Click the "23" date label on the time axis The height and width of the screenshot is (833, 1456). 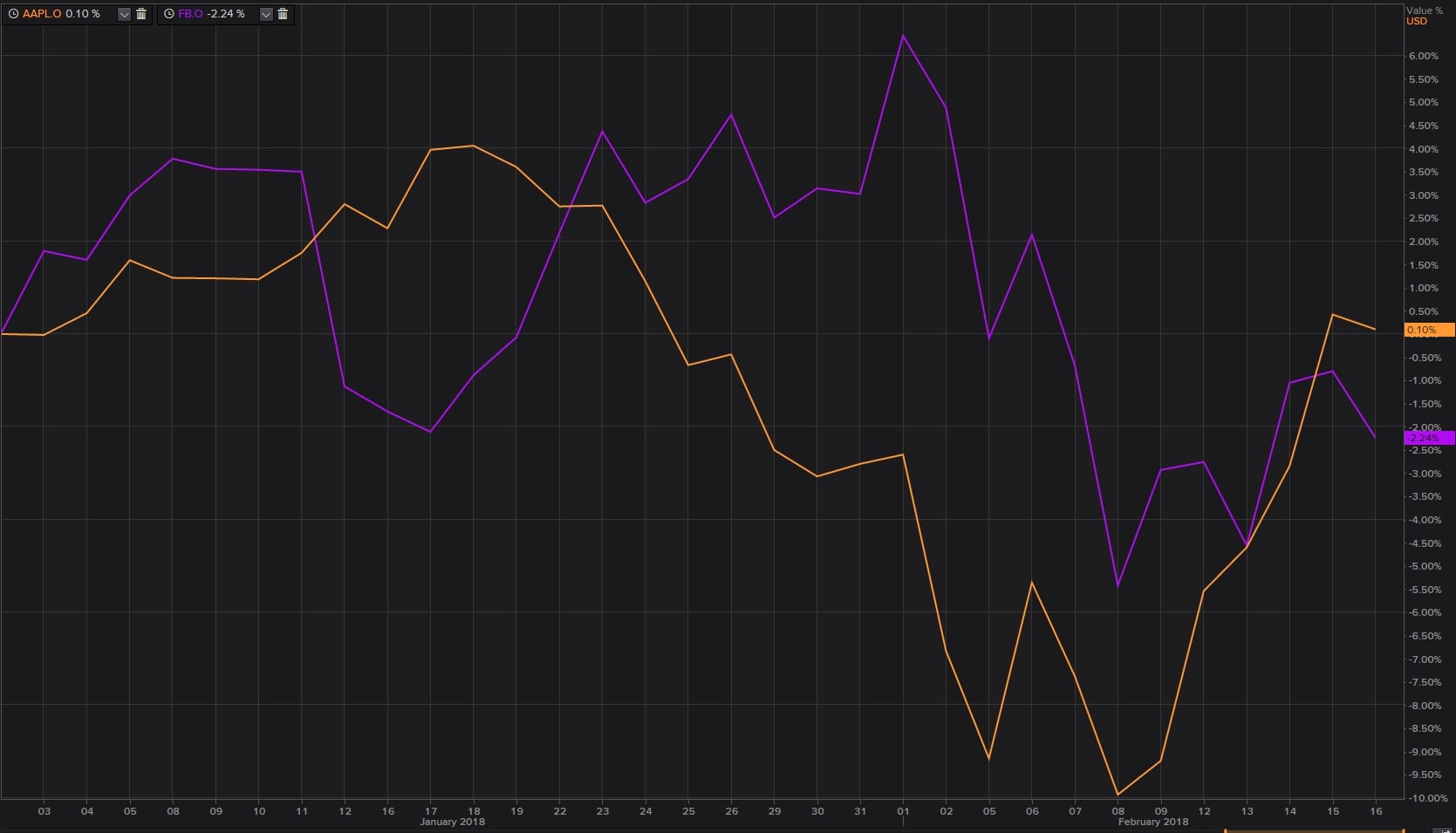[603, 811]
